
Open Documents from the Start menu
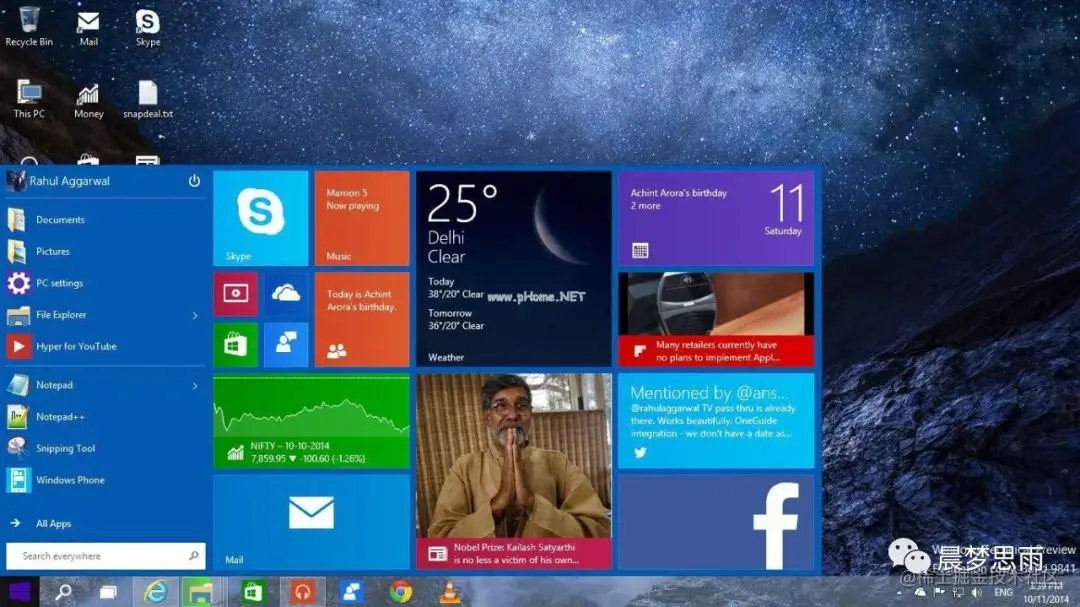click(105, 220)
